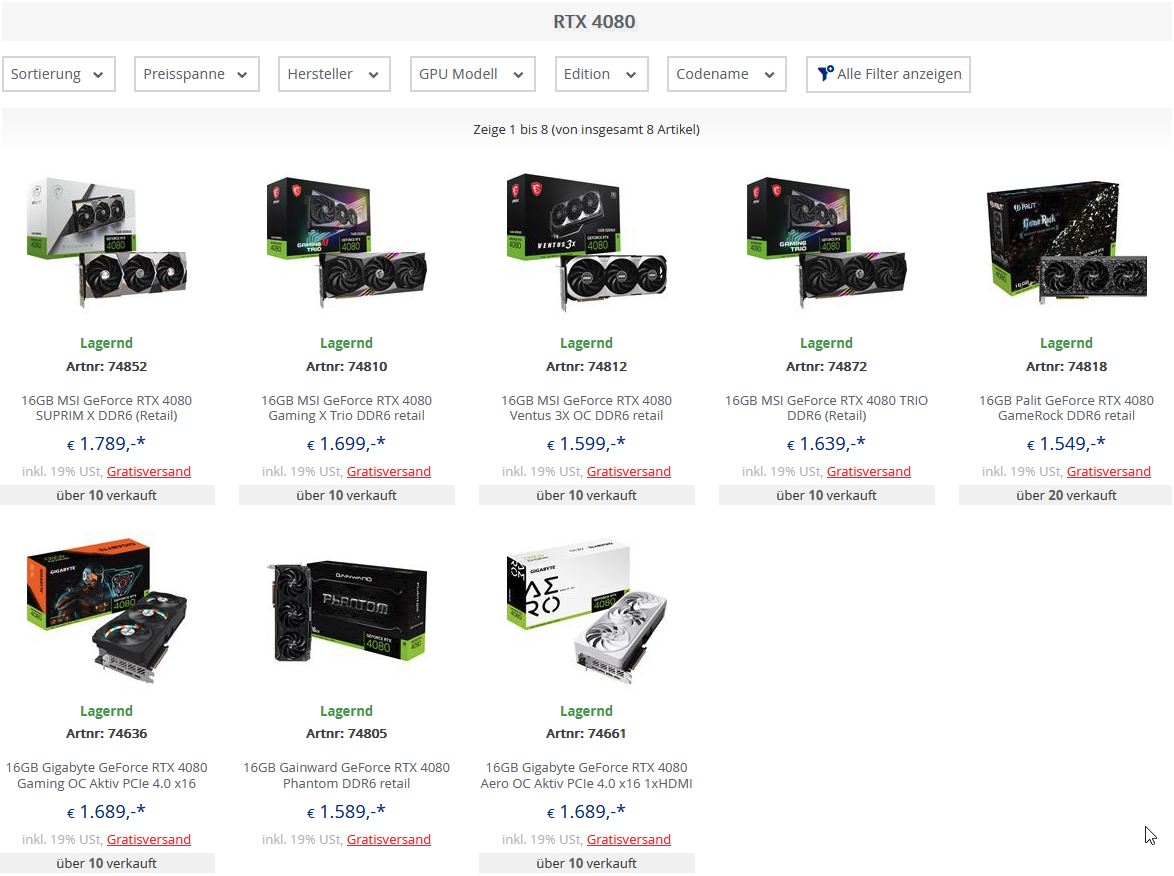
Task: Open MSI RTX 4080 TRIO product title
Action: 827,408
